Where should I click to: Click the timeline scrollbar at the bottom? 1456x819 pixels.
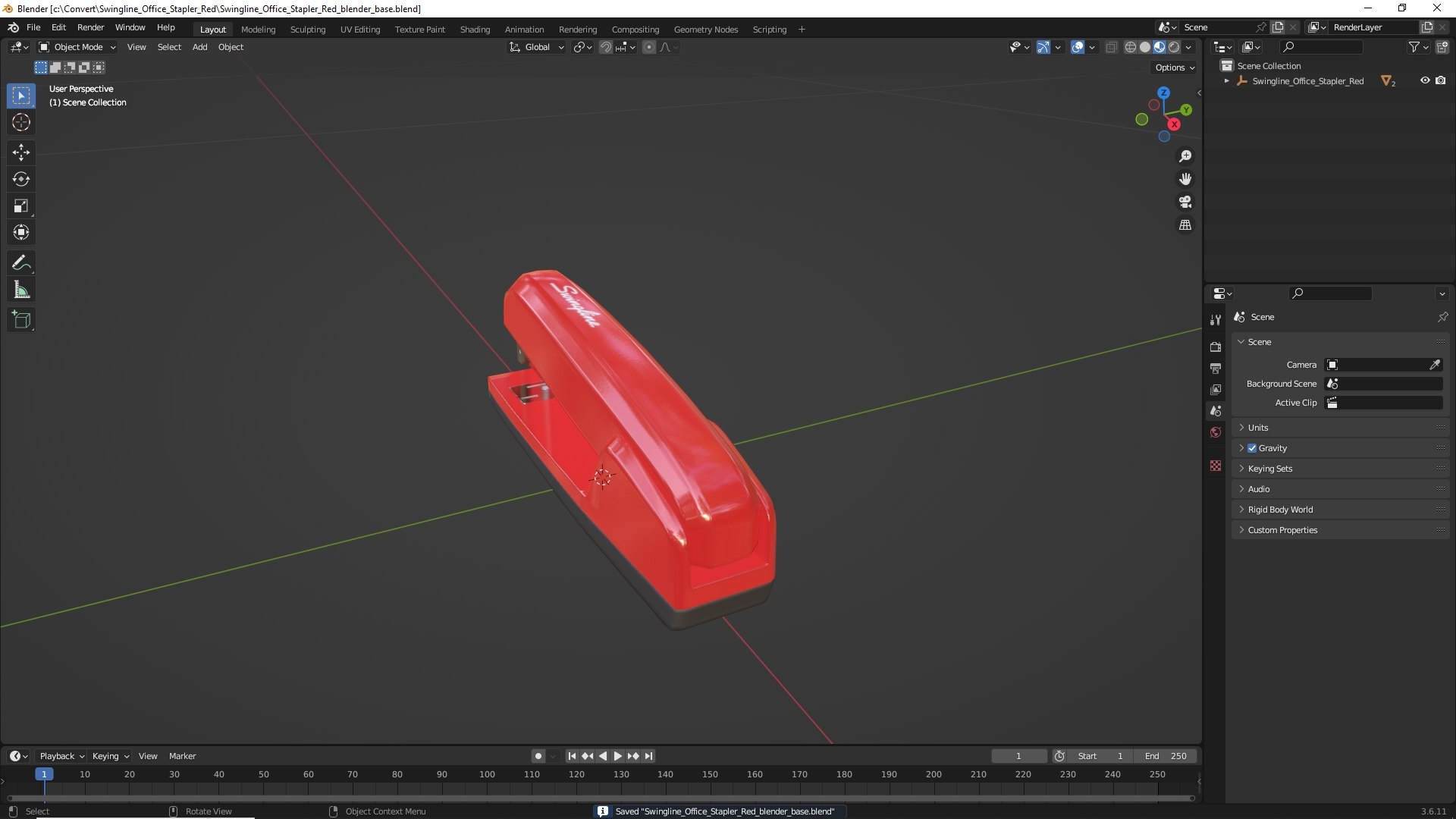tap(601, 798)
